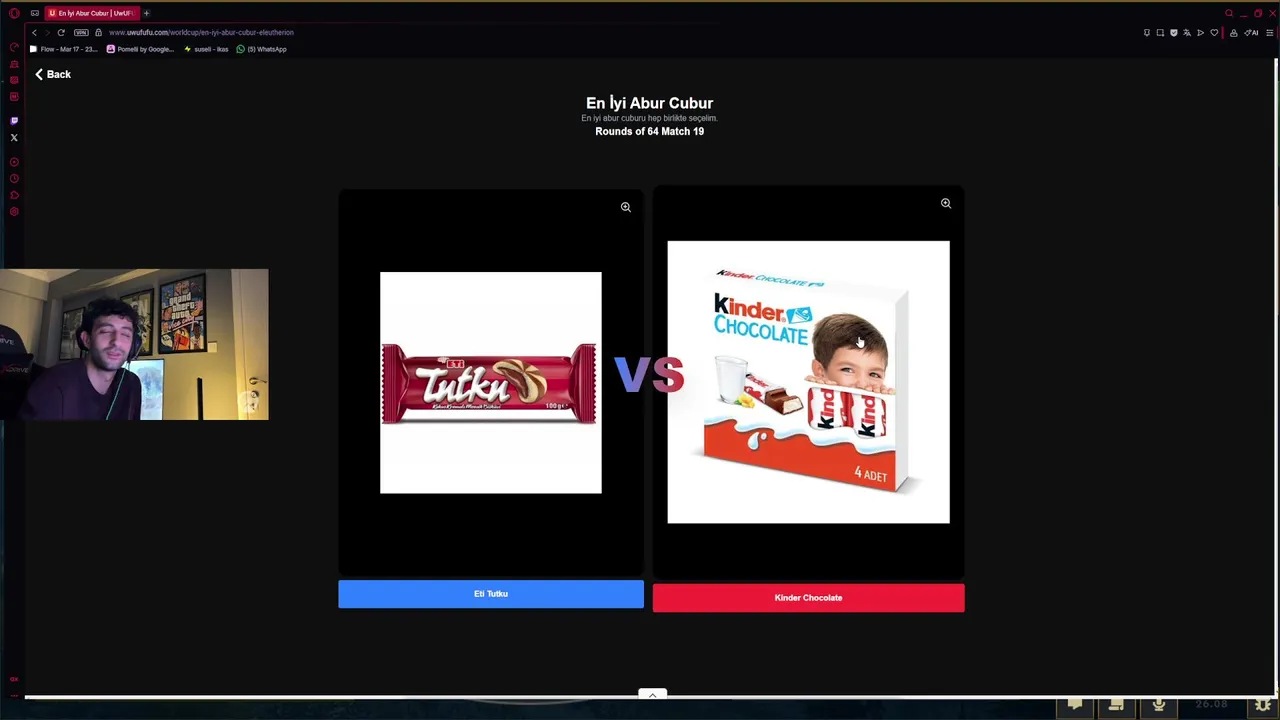Click the Eti Tutku product image

click(491, 383)
